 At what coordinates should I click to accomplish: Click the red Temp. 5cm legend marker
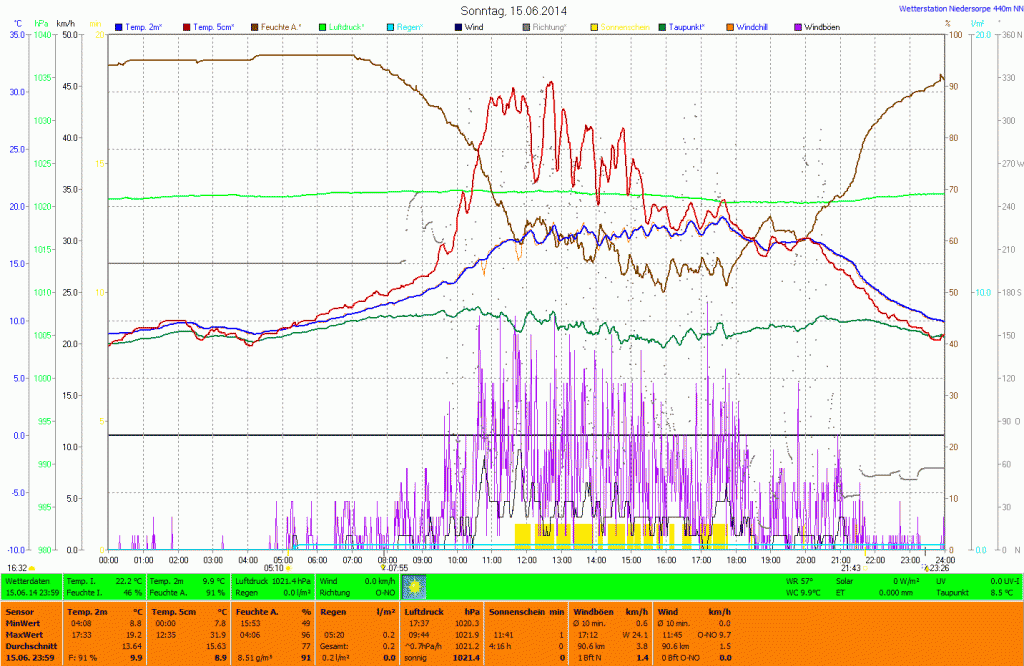click(187, 27)
